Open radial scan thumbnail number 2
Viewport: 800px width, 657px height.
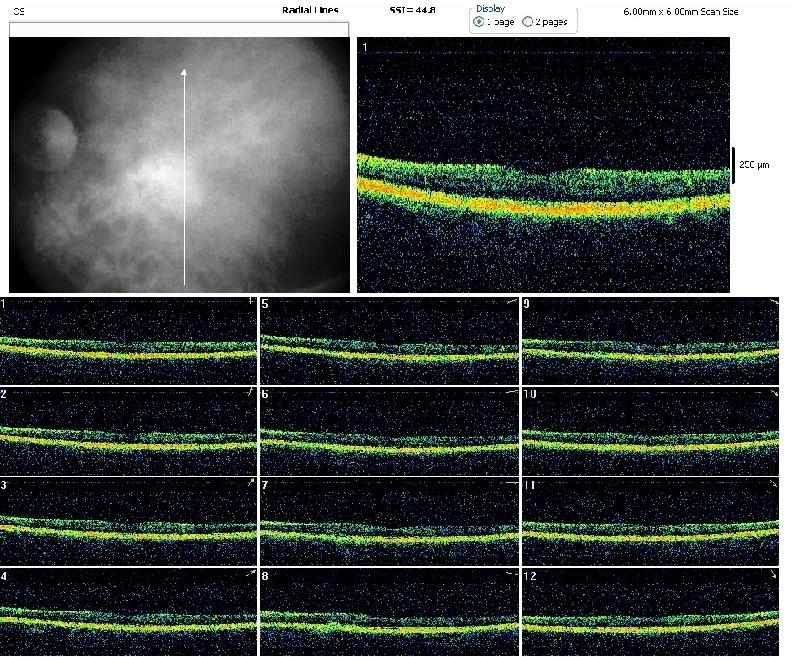[x=128, y=431]
